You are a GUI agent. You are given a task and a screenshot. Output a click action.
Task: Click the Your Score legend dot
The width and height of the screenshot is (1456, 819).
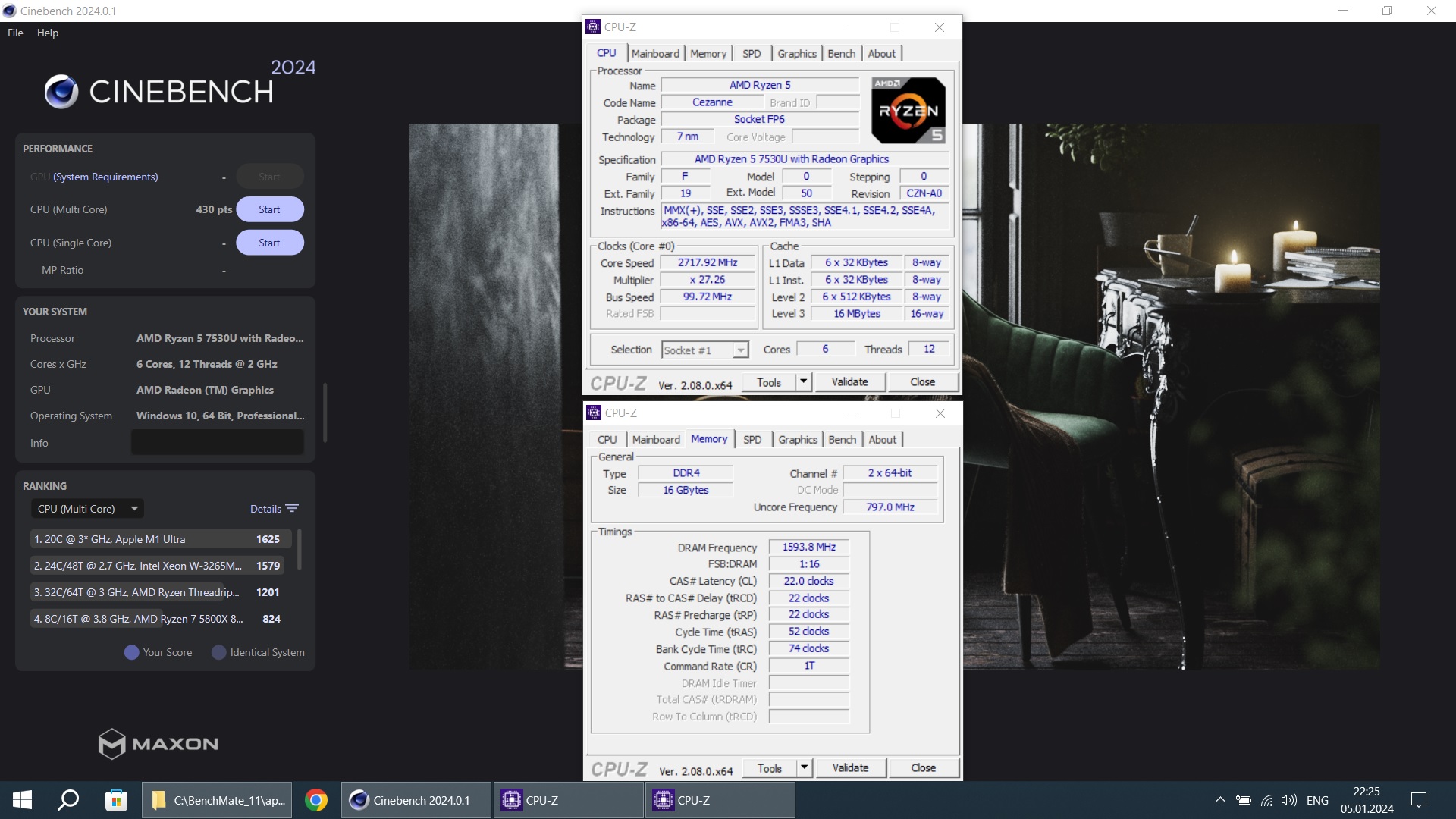coord(131,652)
